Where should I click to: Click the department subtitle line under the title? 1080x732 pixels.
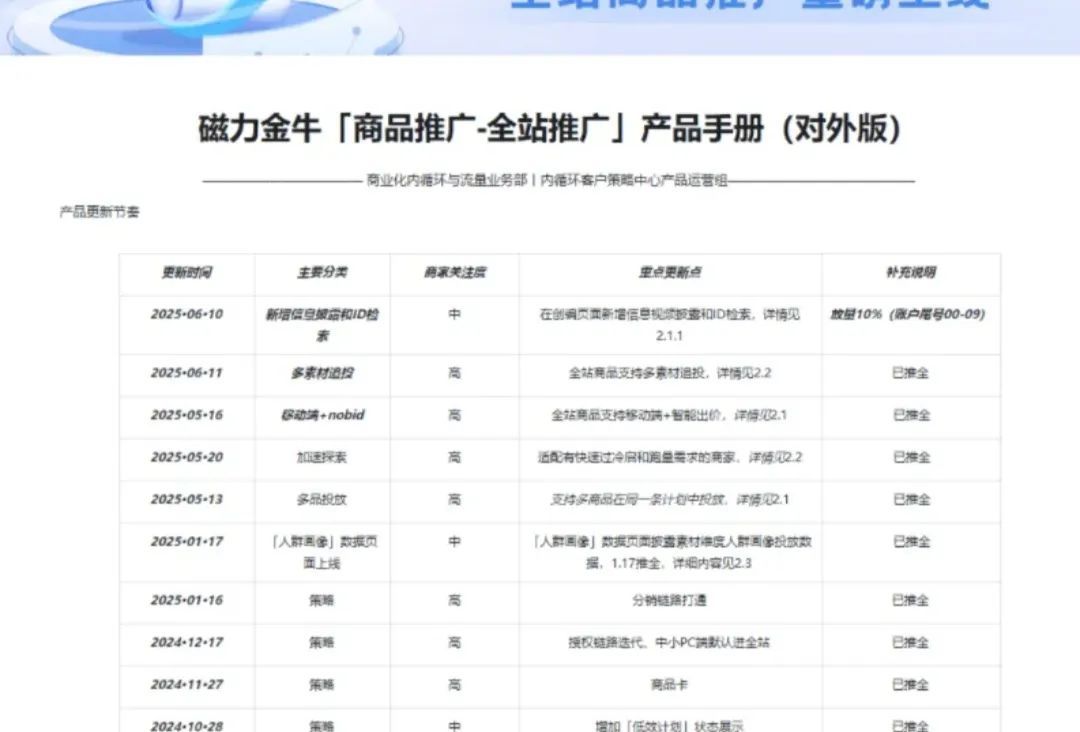547,180
